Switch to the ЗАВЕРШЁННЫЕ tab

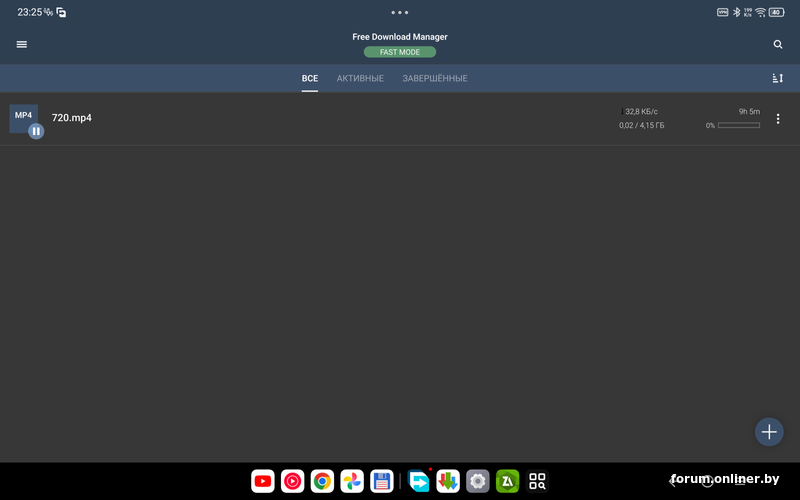pyautogui.click(x=435, y=78)
